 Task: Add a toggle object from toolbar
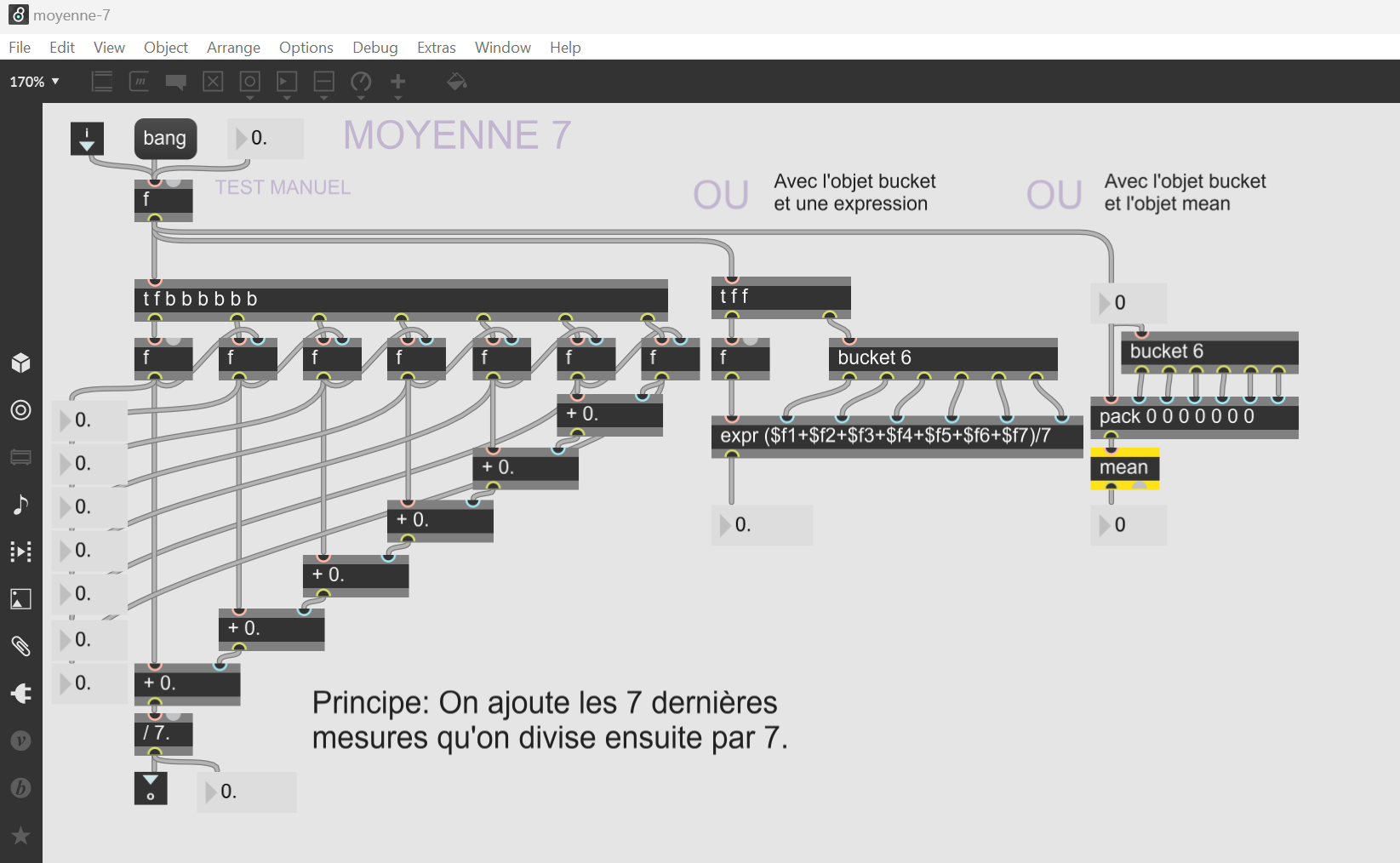point(213,82)
